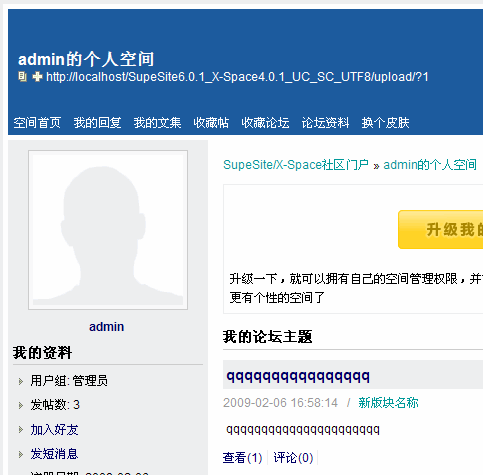Click the arrow bullet beside 发短消息
The height and width of the screenshot is (475, 483).
point(21,454)
